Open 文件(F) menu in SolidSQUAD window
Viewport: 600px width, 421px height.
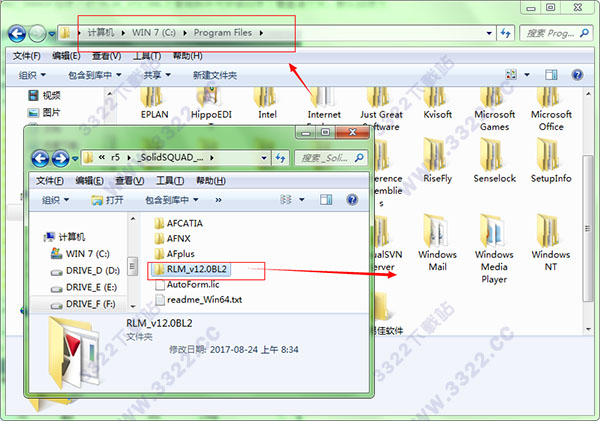50,181
